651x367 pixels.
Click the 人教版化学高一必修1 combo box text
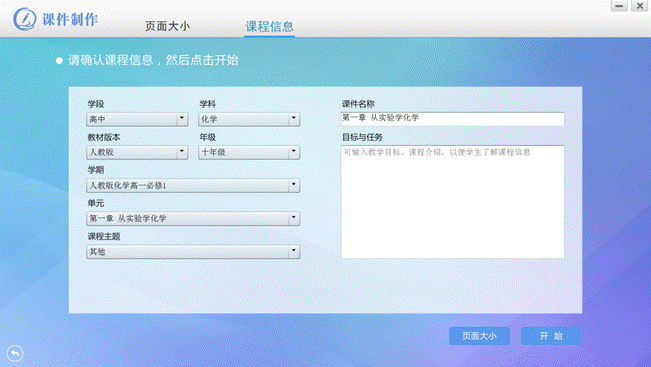(x=128, y=186)
